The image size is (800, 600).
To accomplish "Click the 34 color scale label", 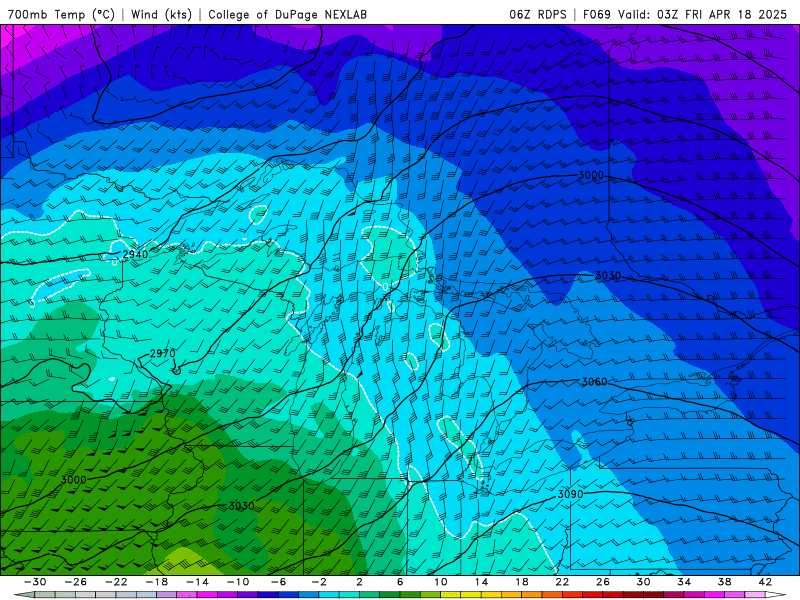I will (684, 582).
